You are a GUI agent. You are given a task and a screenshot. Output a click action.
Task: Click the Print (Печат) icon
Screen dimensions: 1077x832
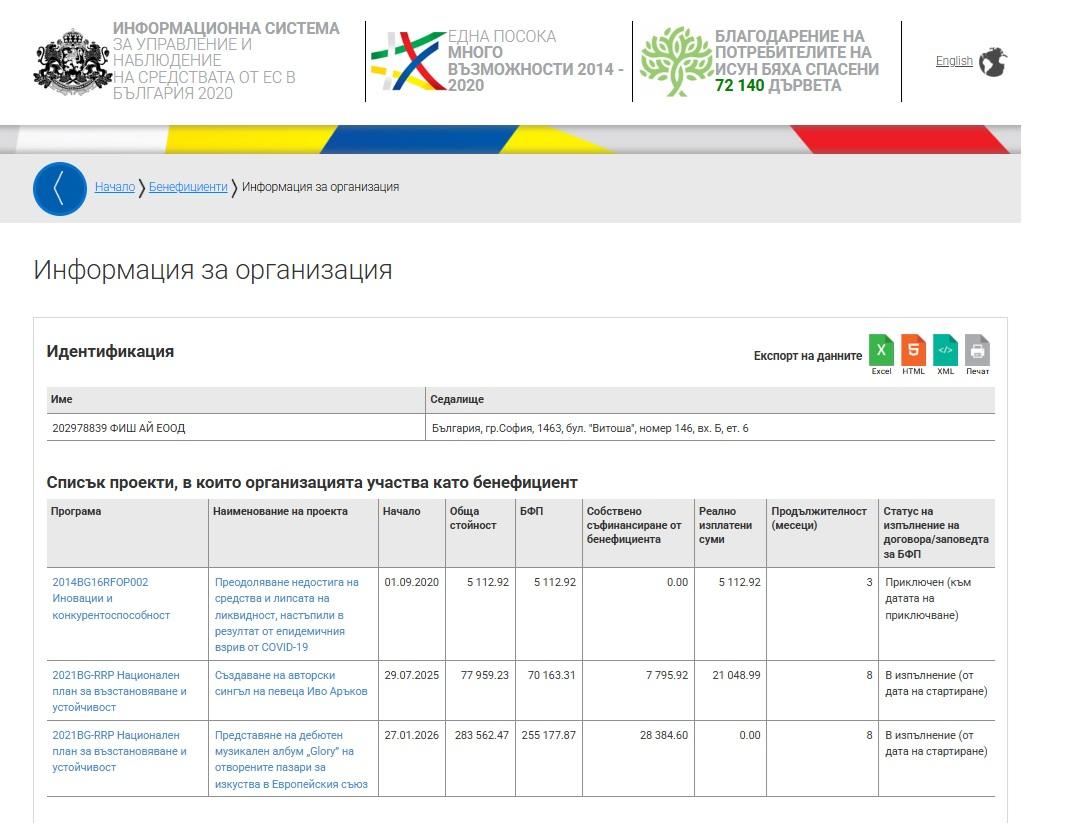pos(977,351)
